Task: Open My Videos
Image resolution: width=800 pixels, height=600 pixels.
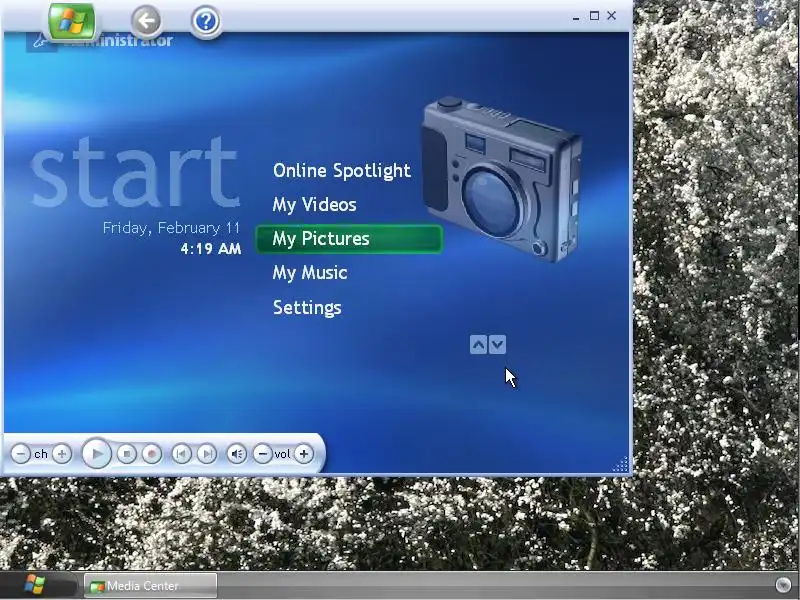Action: tap(314, 205)
